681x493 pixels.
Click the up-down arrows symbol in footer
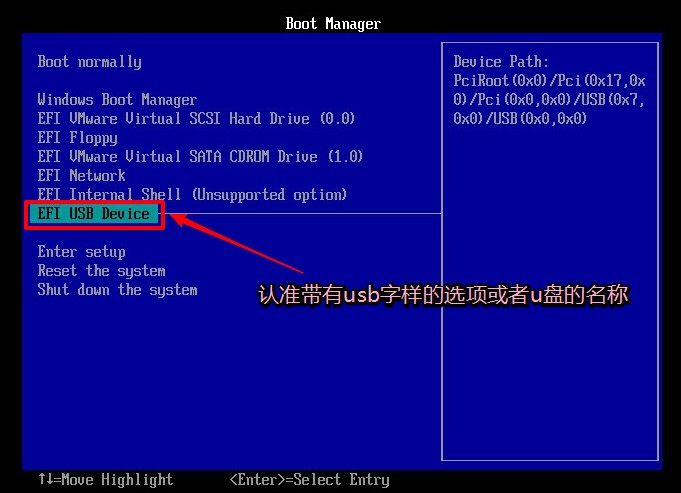pyautogui.click(x=45, y=480)
